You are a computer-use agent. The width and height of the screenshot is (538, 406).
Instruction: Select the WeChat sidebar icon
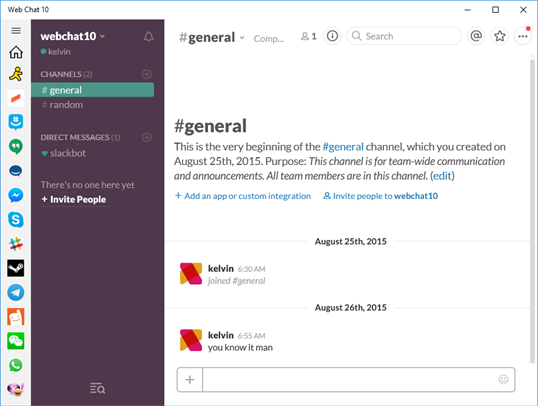16,341
